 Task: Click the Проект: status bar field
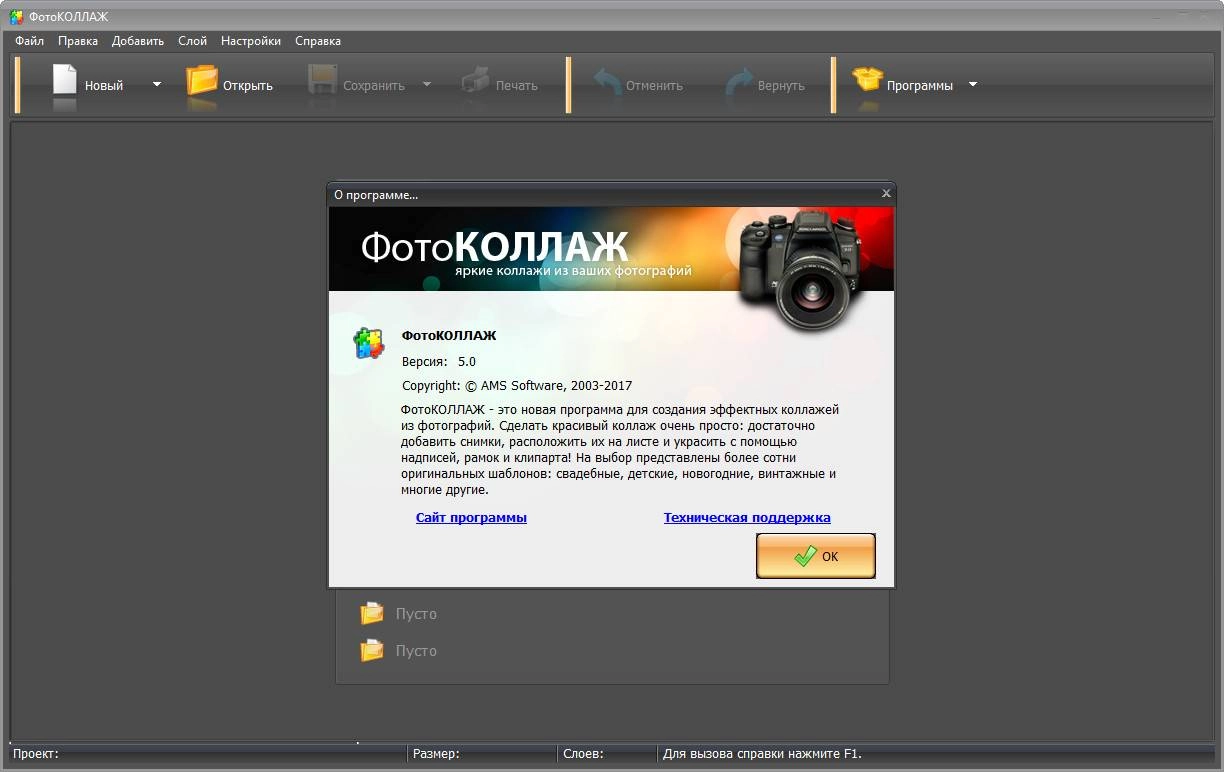(x=207, y=753)
